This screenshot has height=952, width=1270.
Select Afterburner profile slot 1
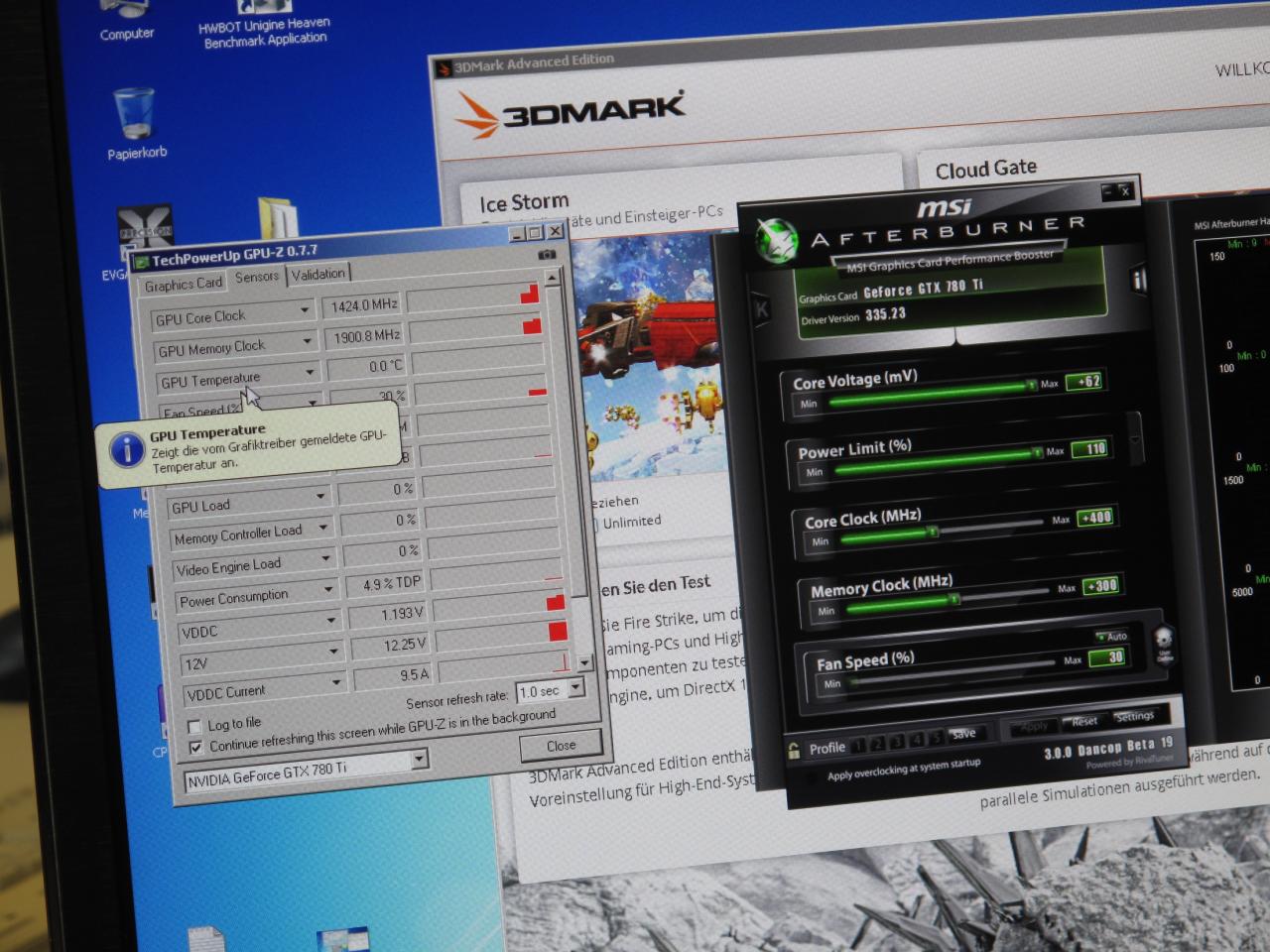pyautogui.click(x=860, y=745)
